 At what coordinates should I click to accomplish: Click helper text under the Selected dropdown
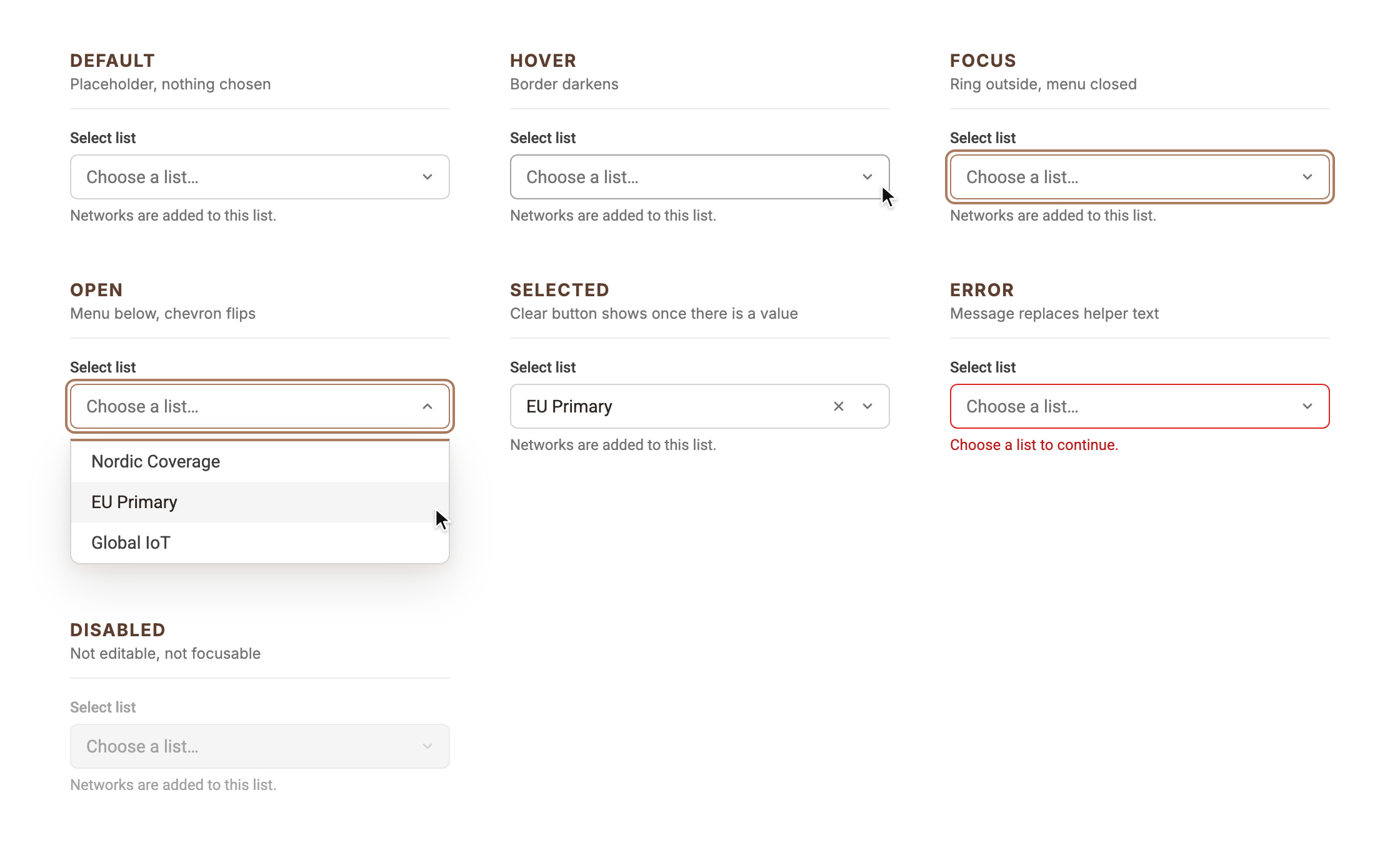click(x=613, y=445)
